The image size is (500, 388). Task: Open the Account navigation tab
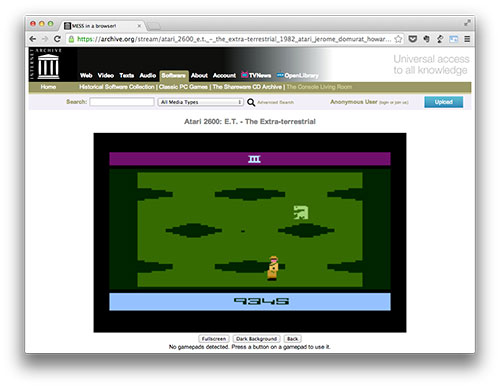[224, 75]
